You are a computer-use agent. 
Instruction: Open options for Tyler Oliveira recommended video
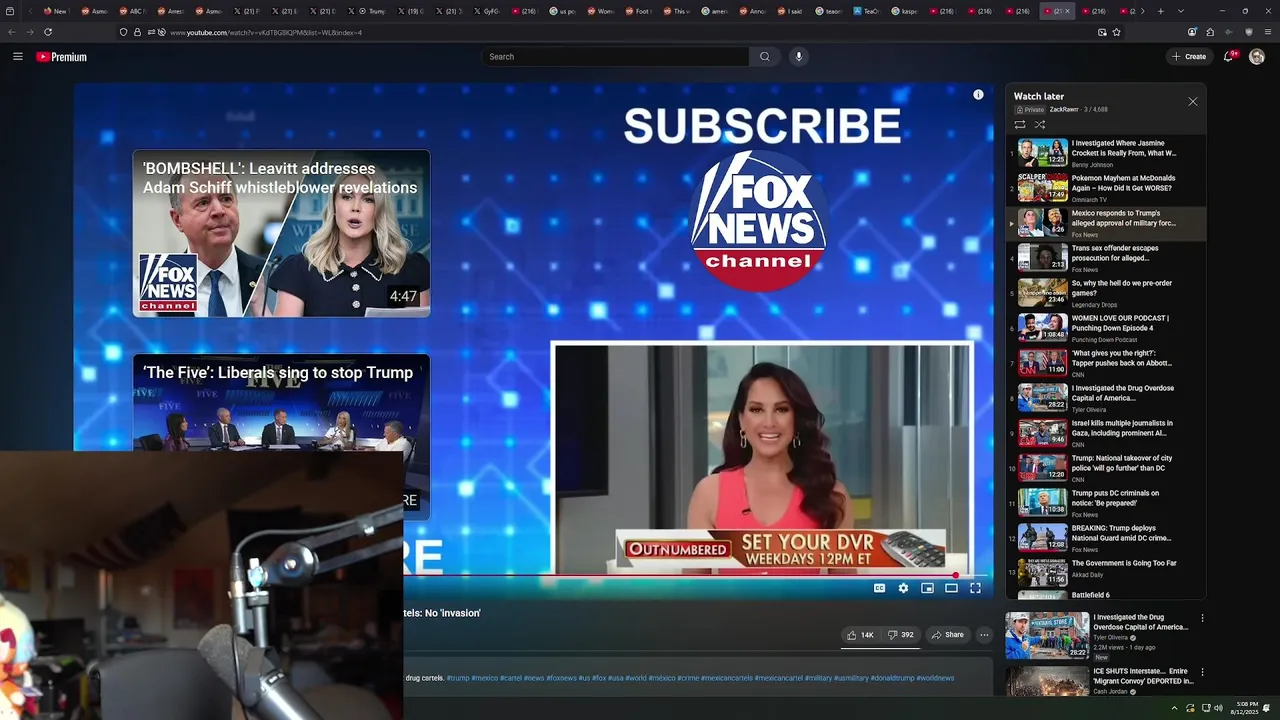coord(1202,619)
